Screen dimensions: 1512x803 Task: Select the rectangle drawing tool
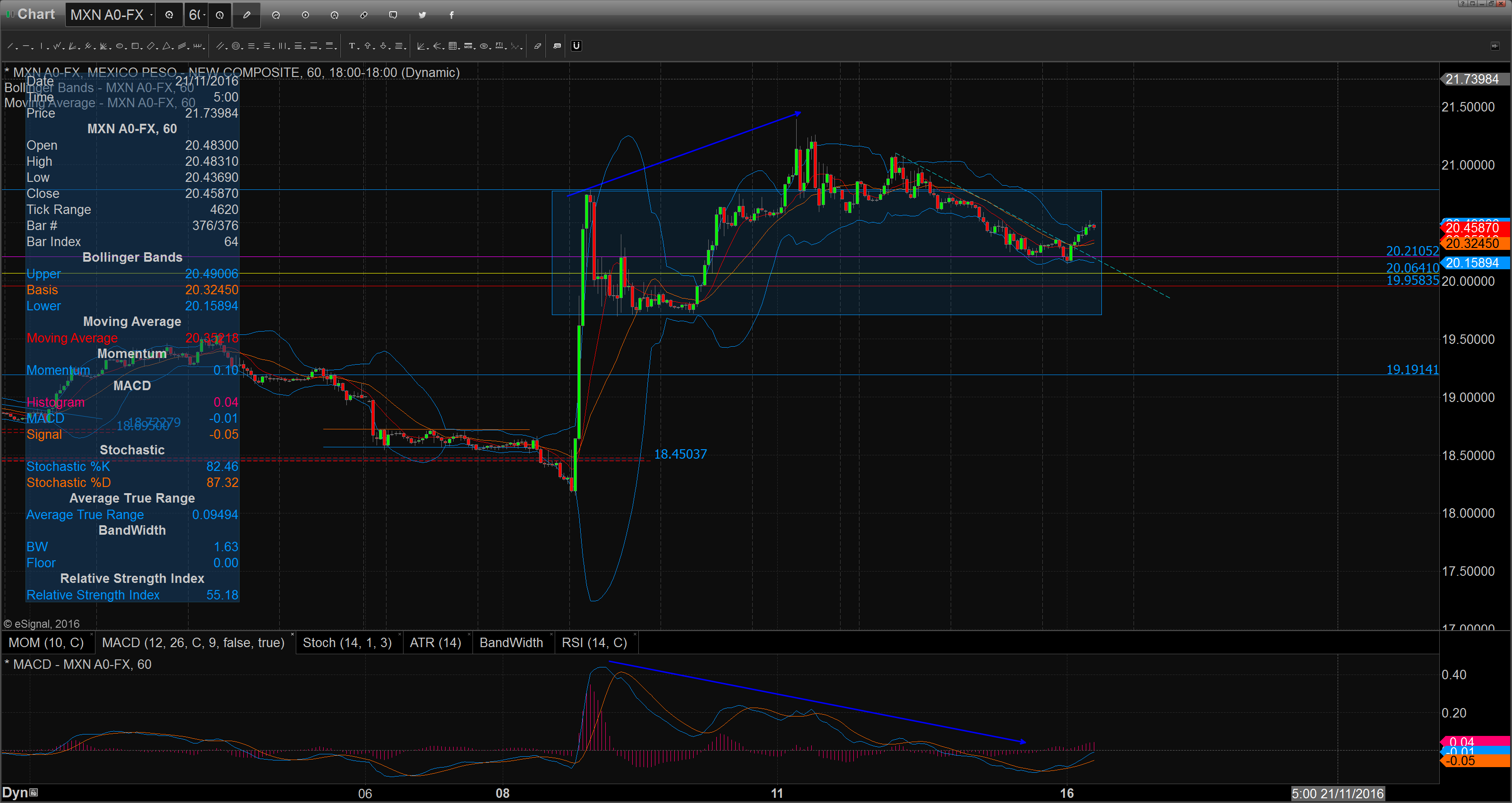point(135,46)
